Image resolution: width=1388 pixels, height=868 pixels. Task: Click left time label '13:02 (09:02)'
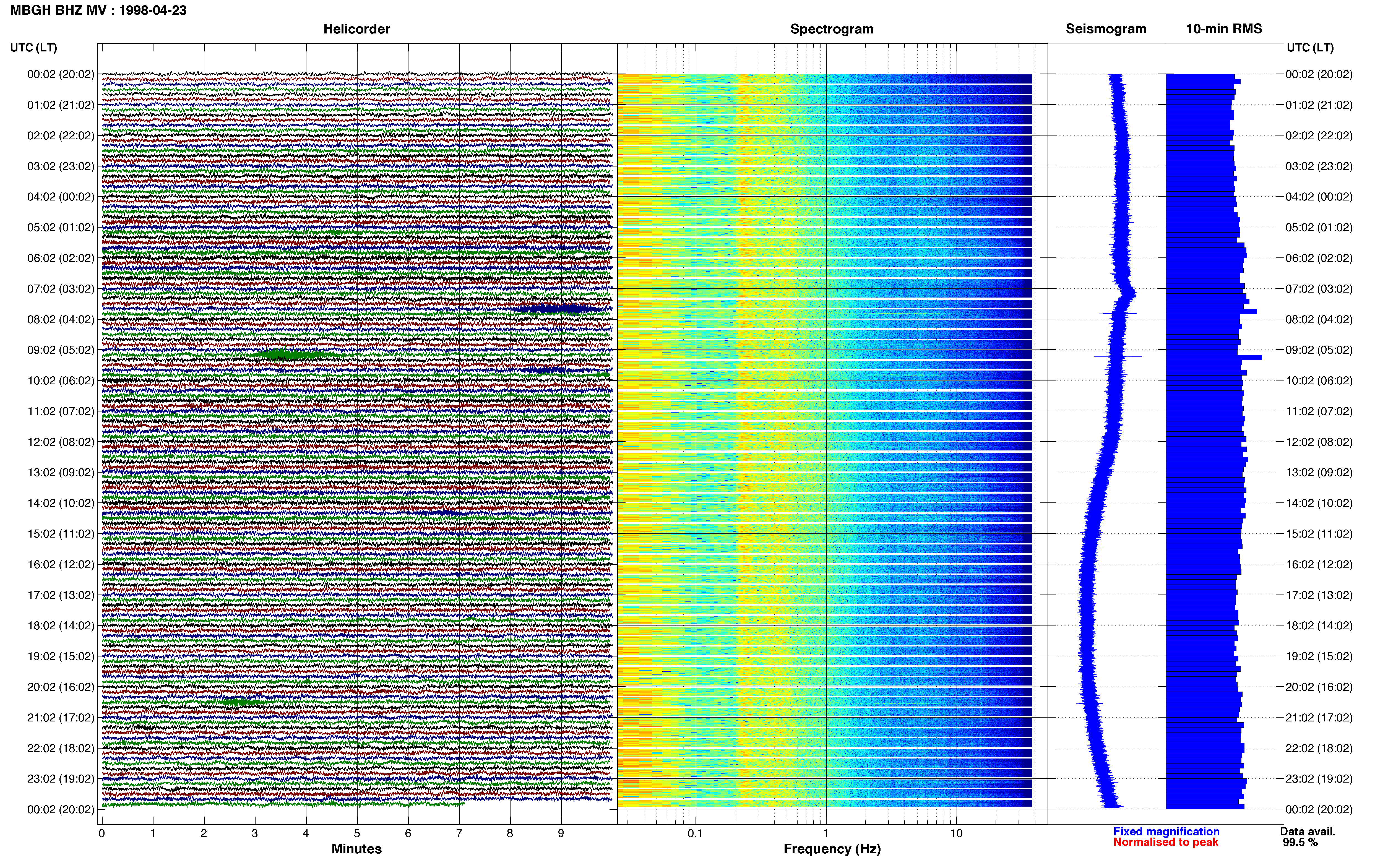[61, 473]
